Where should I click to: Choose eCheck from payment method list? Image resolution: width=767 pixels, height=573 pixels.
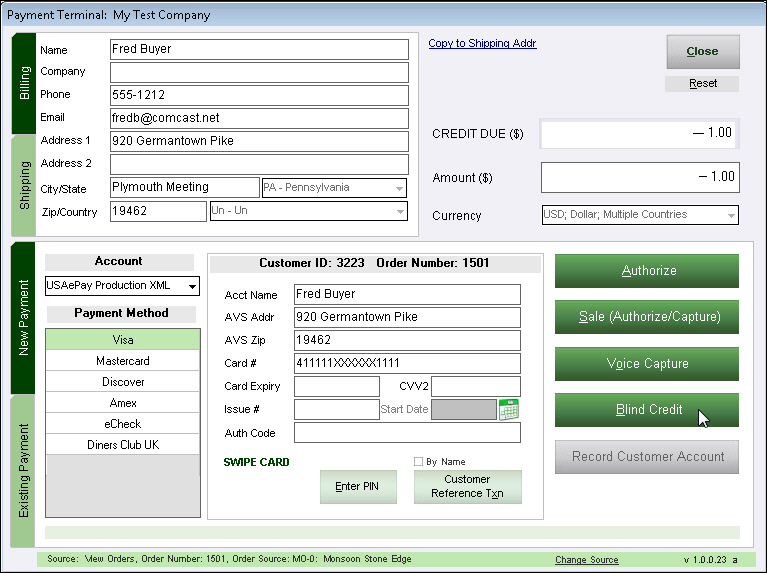(x=121, y=424)
